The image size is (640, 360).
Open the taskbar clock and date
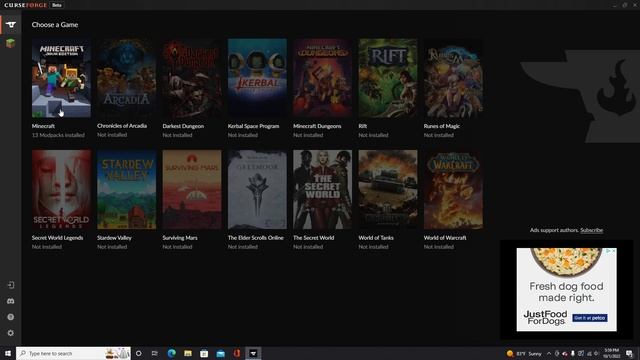[x=611, y=353]
